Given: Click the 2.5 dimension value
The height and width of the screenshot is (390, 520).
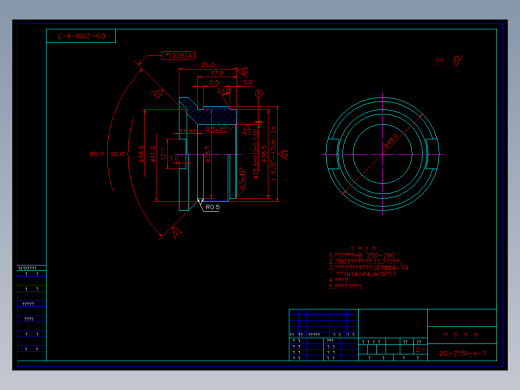Looking at the screenshot, I should 214,82.
